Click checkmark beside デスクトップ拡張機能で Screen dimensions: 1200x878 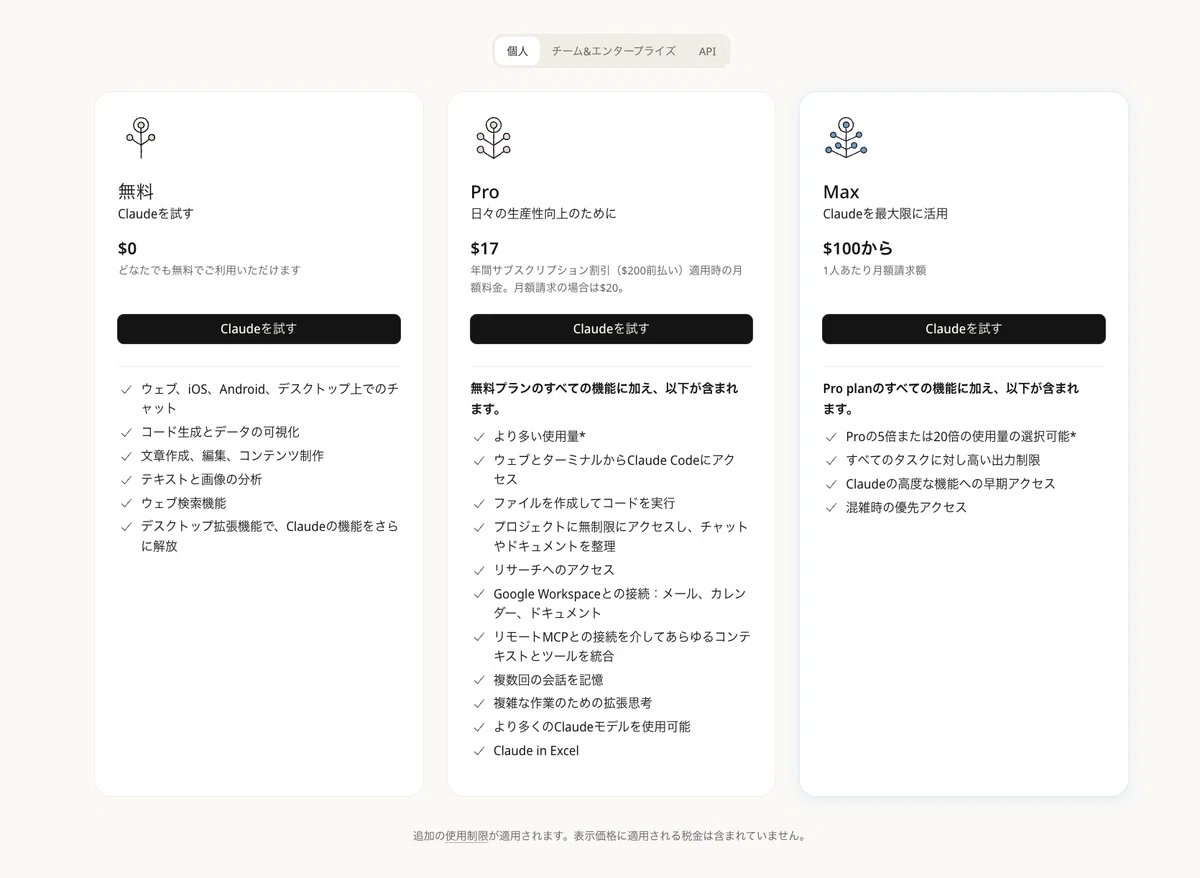pyautogui.click(x=126, y=527)
